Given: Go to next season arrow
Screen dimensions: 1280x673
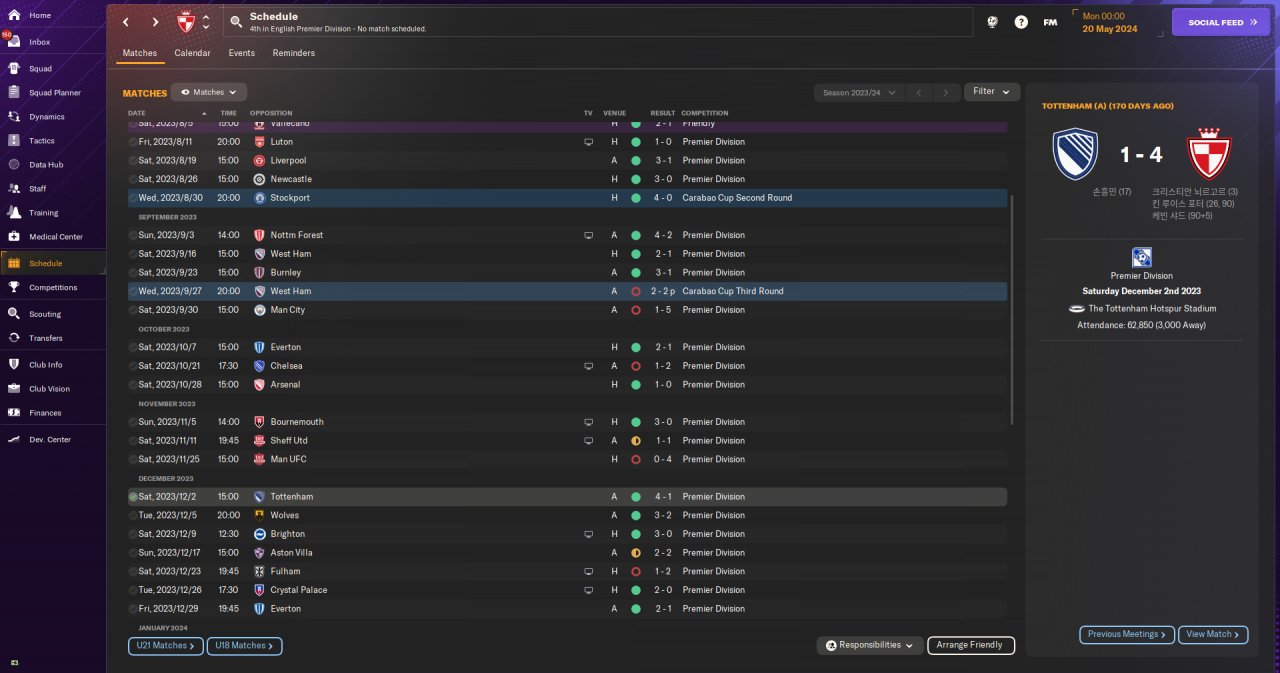Looking at the screenshot, I should (x=945, y=92).
